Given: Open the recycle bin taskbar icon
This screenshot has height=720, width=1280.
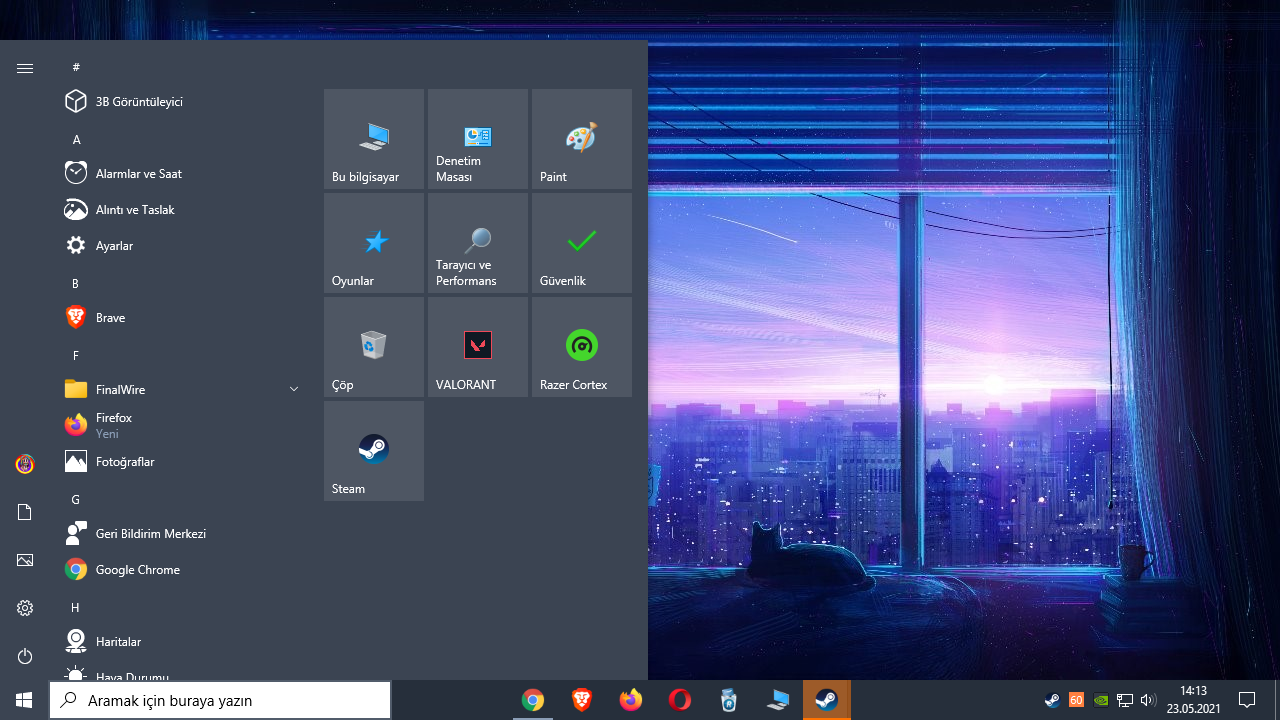Looking at the screenshot, I should coord(729,700).
